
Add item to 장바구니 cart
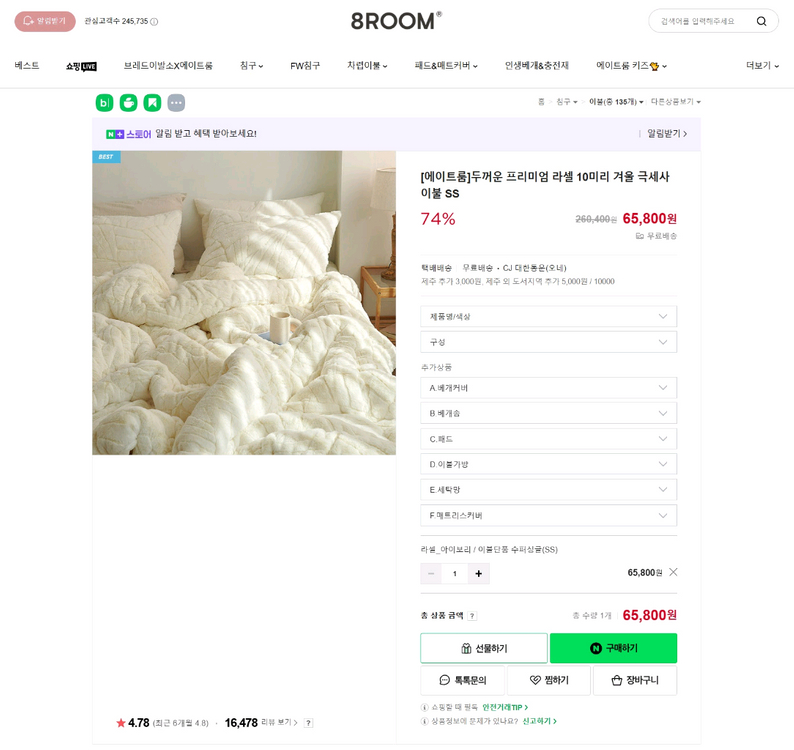coord(634,680)
